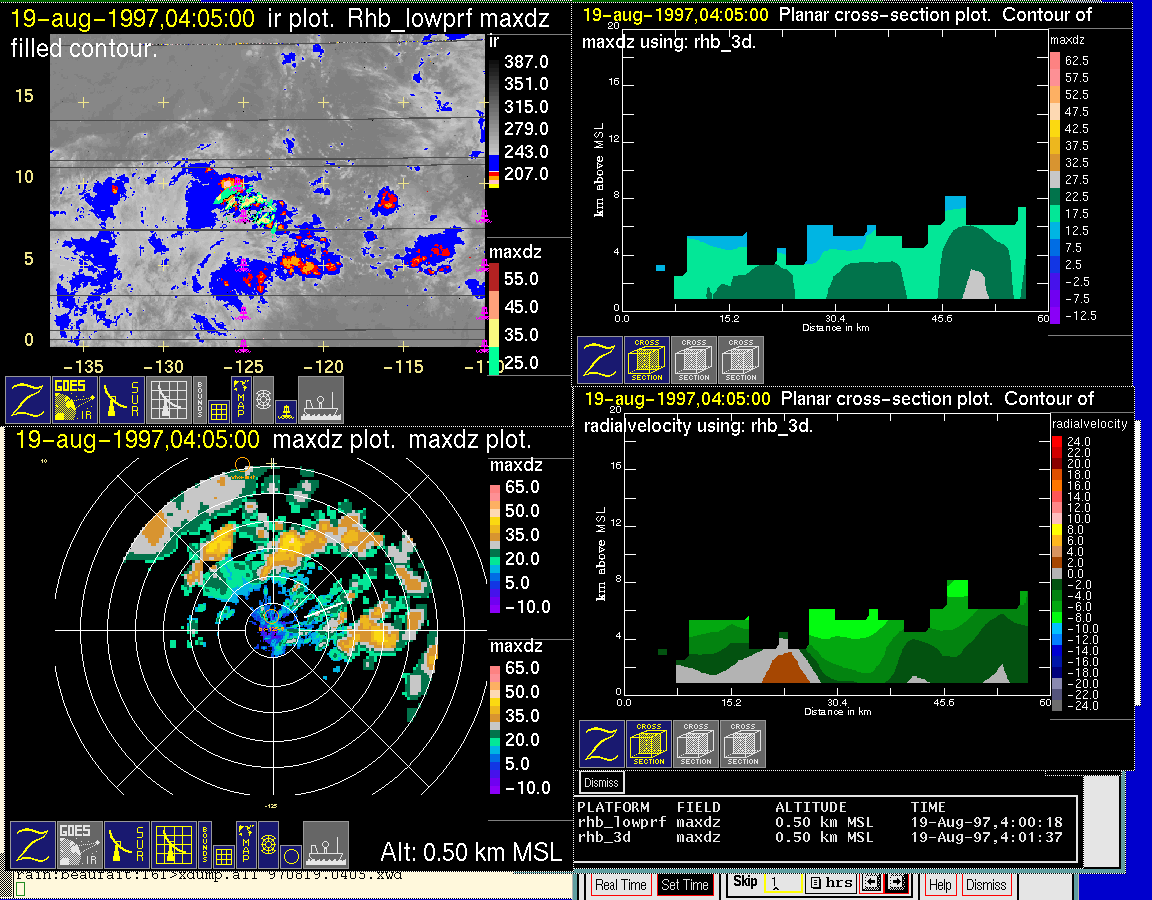1152x900 pixels.
Task: Open Help in the time control bar
Action: pyautogui.click(x=940, y=885)
